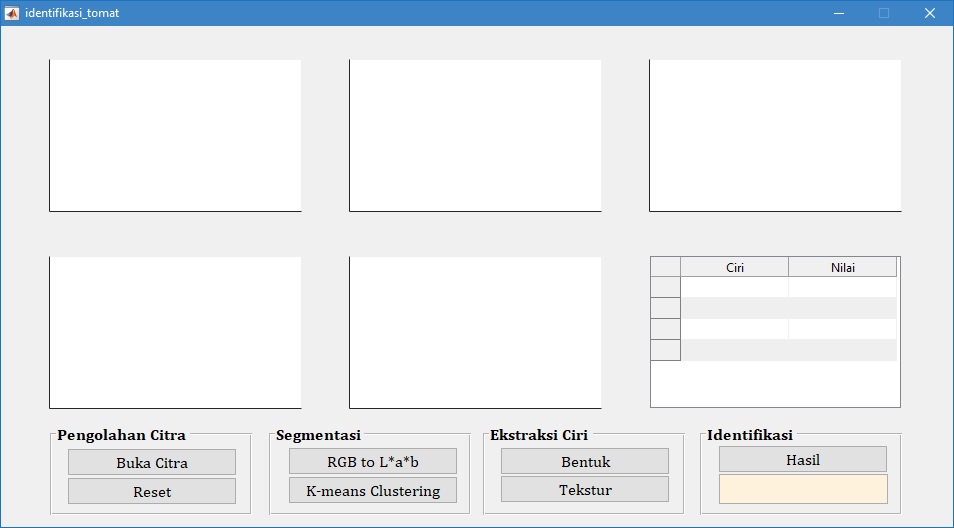
Task: Click the first-row cell under Ciri
Action: (x=734, y=287)
